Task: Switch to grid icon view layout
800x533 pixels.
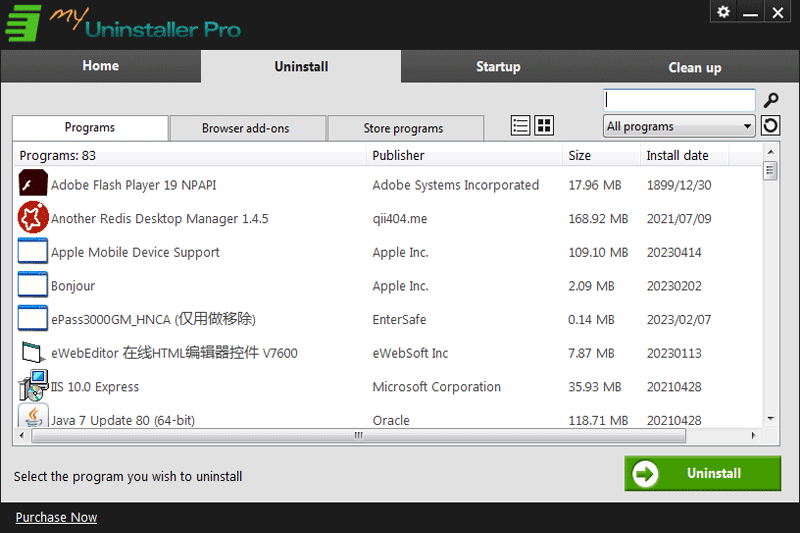Action: [x=544, y=125]
